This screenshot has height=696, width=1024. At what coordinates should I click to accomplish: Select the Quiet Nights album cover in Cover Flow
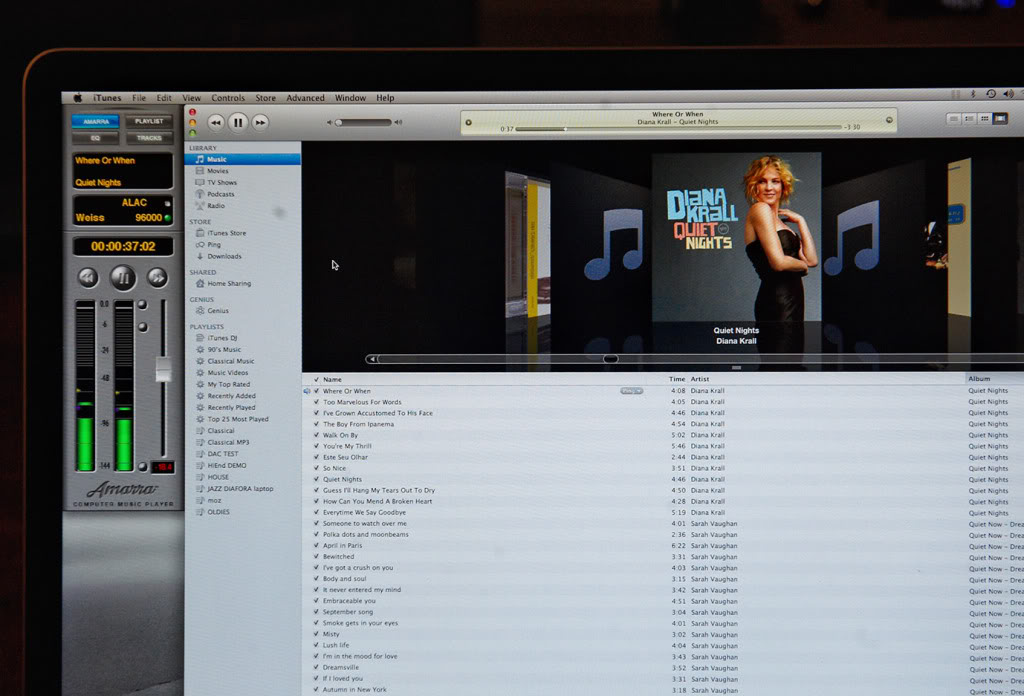tap(736, 237)
